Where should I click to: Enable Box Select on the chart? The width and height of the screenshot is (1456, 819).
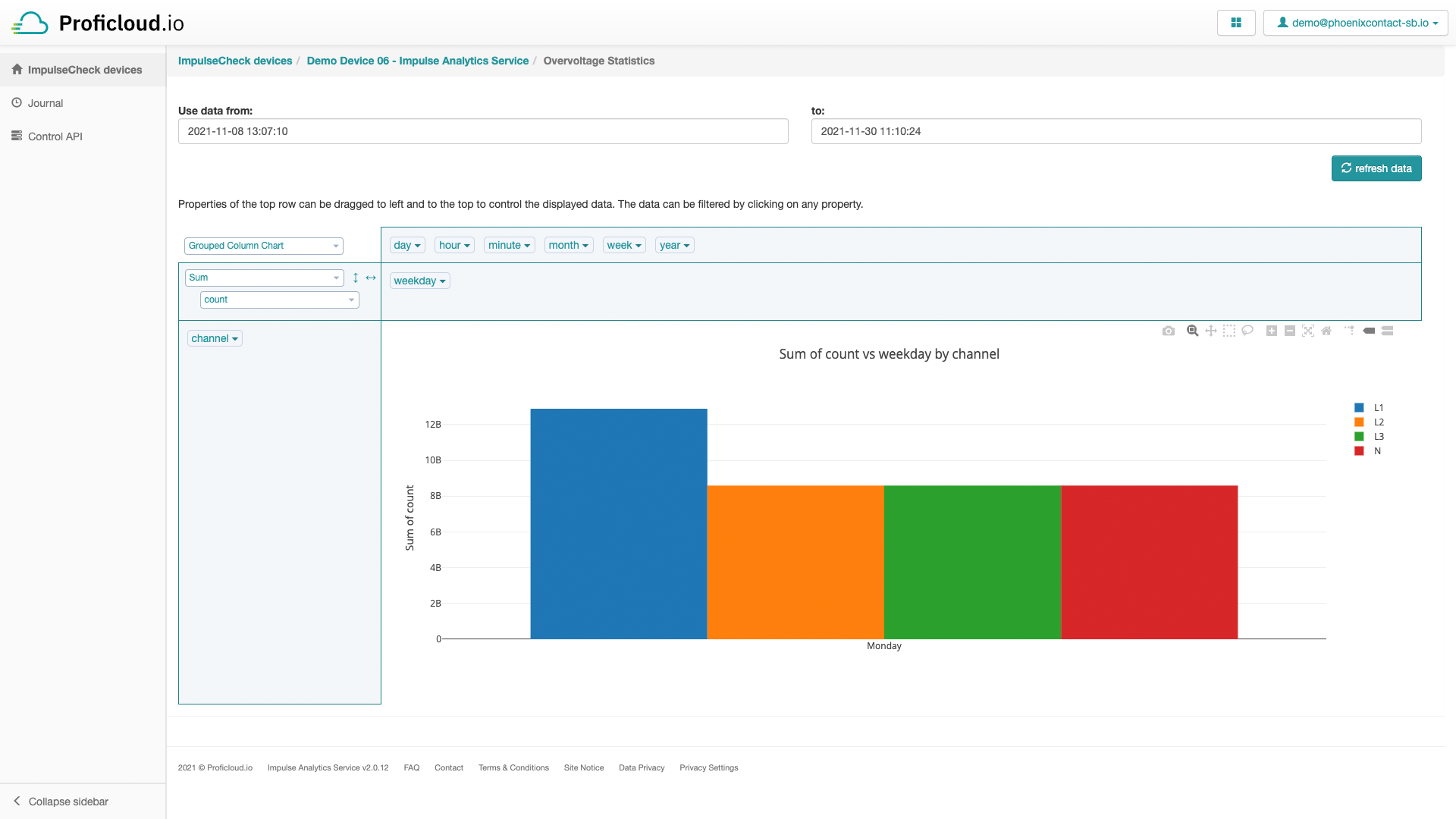point(1229,331)
